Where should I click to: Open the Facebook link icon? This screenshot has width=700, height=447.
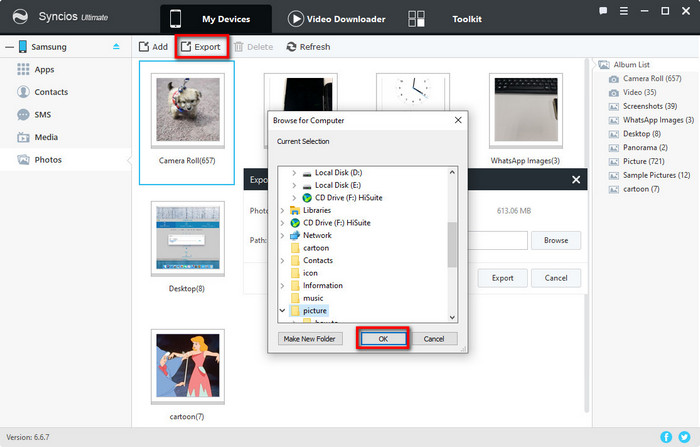[666, 437]
